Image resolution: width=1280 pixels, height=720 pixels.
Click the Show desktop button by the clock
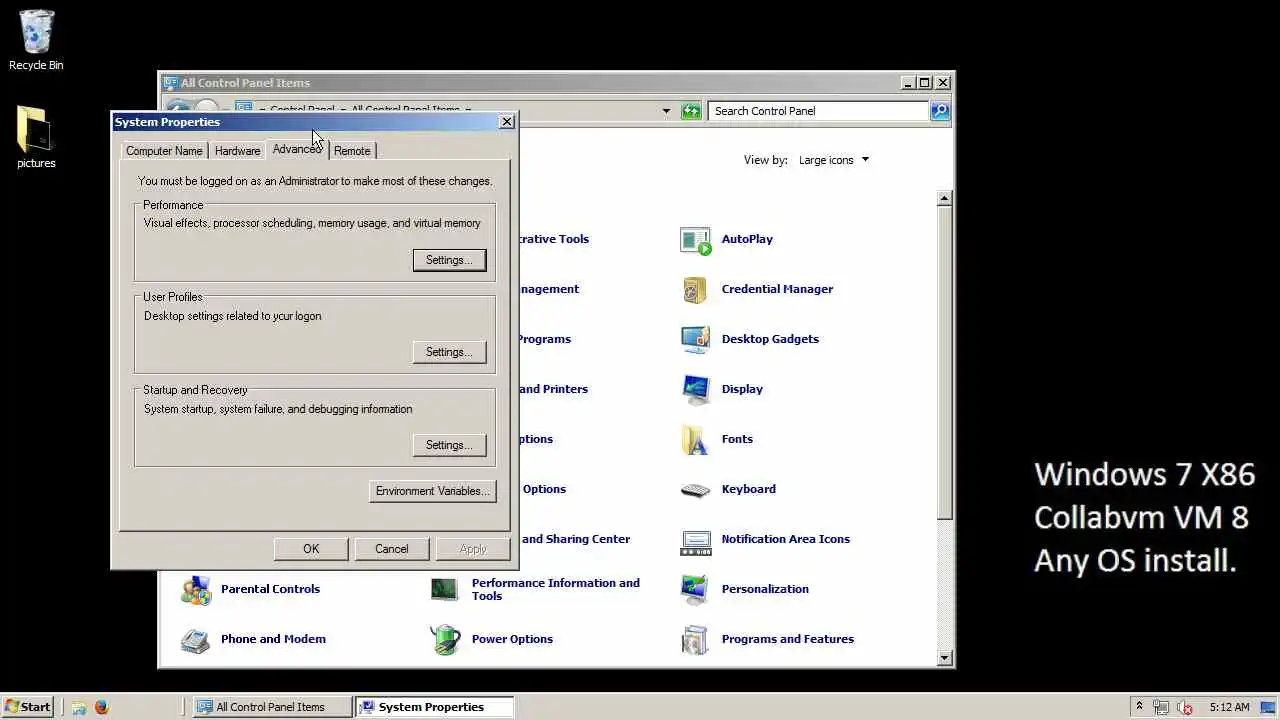pyautogui.click(x=1267, y=707)
